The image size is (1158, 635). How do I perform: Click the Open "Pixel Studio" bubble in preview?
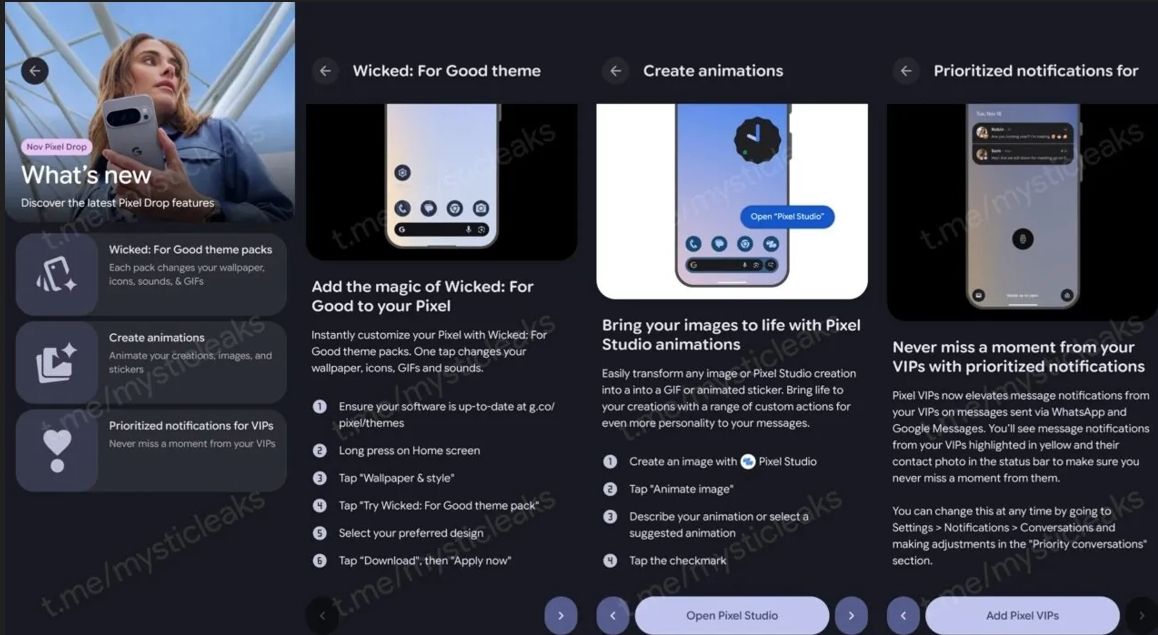(787, 216)
